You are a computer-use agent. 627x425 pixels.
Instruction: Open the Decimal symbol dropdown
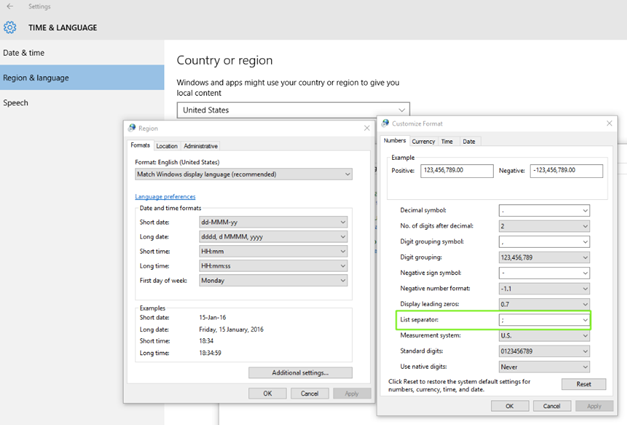[x=544, y=210]
